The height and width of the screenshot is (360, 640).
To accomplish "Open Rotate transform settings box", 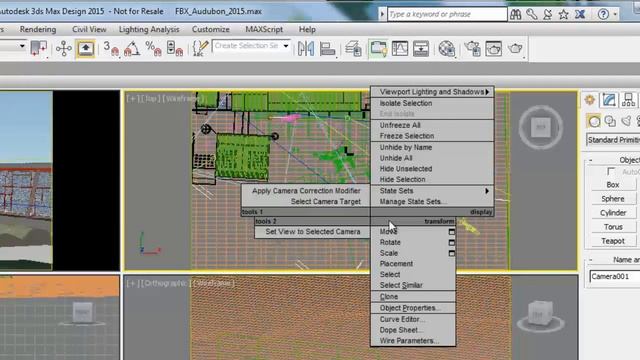I will point(451,242).
